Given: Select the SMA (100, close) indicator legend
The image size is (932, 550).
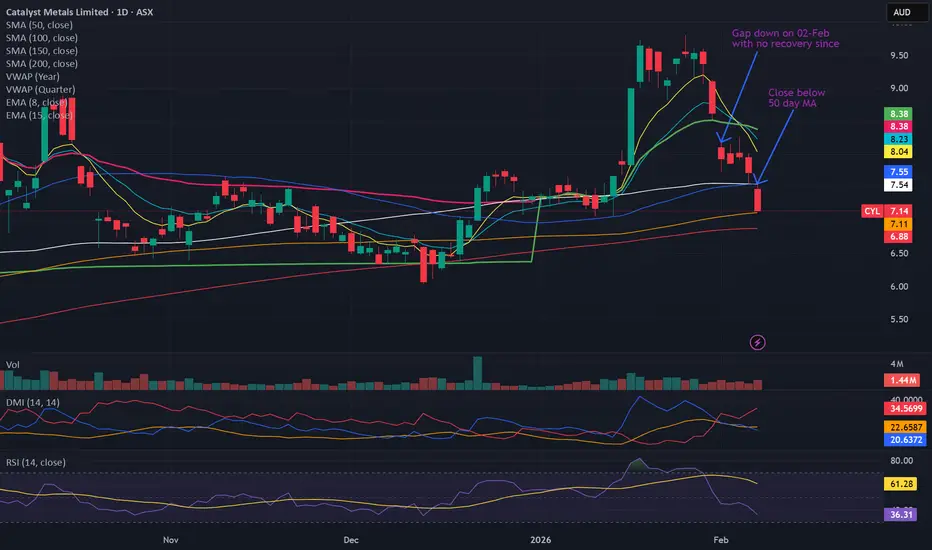Looking at the screenshot, I should point(42,38).
